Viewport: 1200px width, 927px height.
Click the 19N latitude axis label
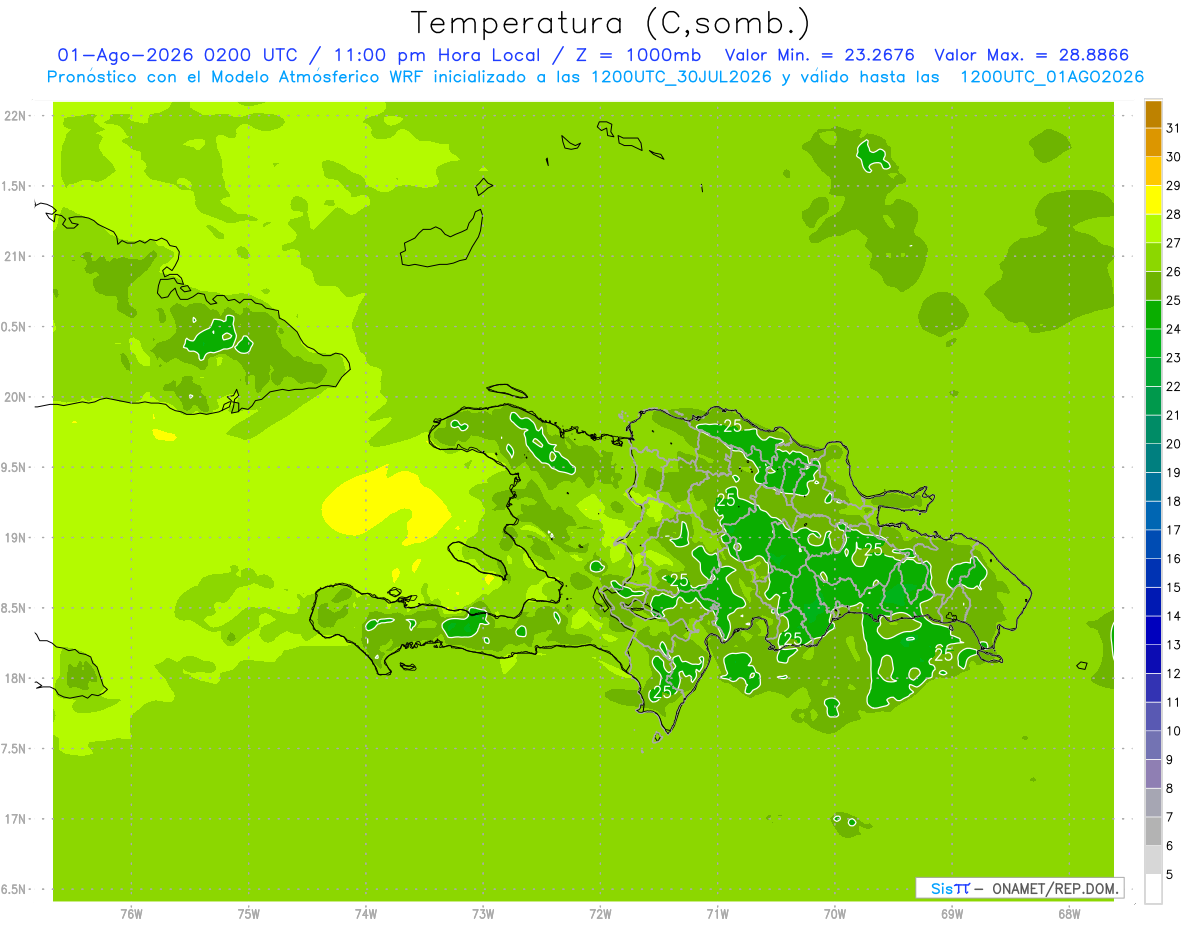tap(17, 538)
